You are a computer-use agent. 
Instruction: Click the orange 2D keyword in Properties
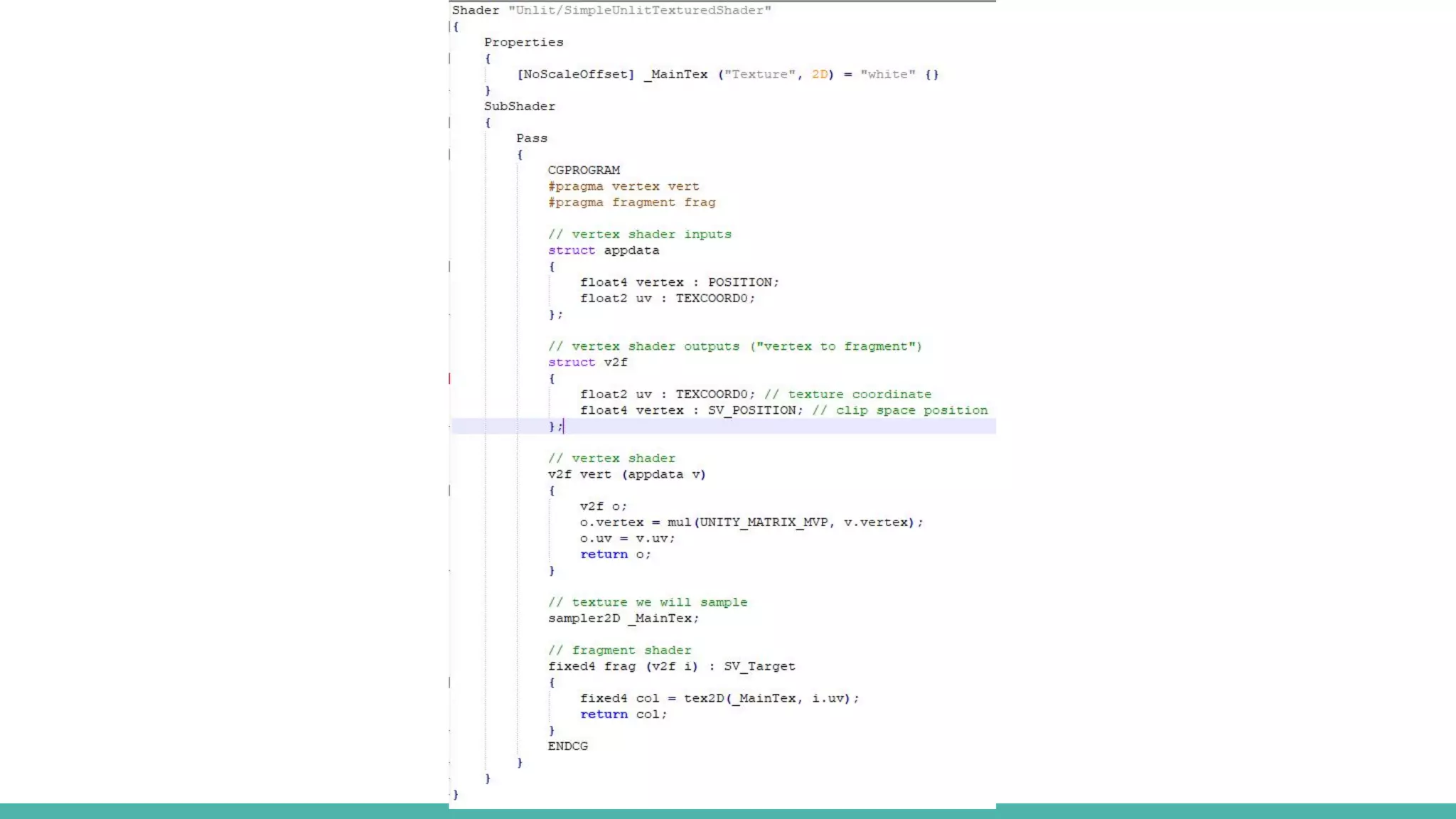tap(820, 75)
